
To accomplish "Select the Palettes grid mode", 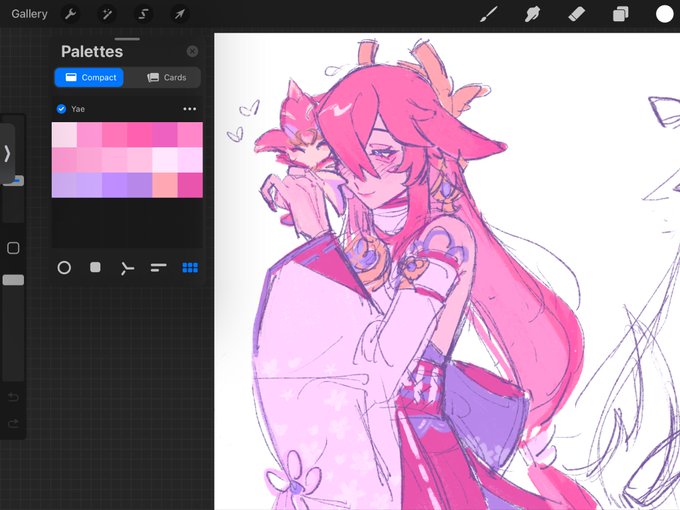I will click(190, 268).
